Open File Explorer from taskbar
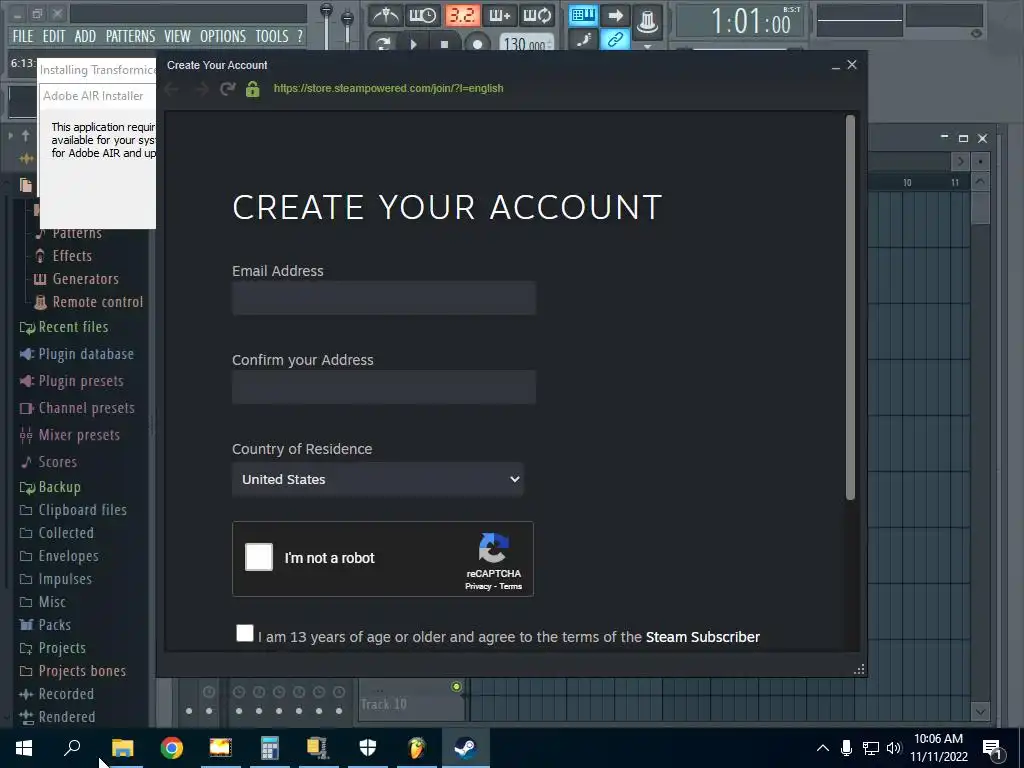 (122, 748)
